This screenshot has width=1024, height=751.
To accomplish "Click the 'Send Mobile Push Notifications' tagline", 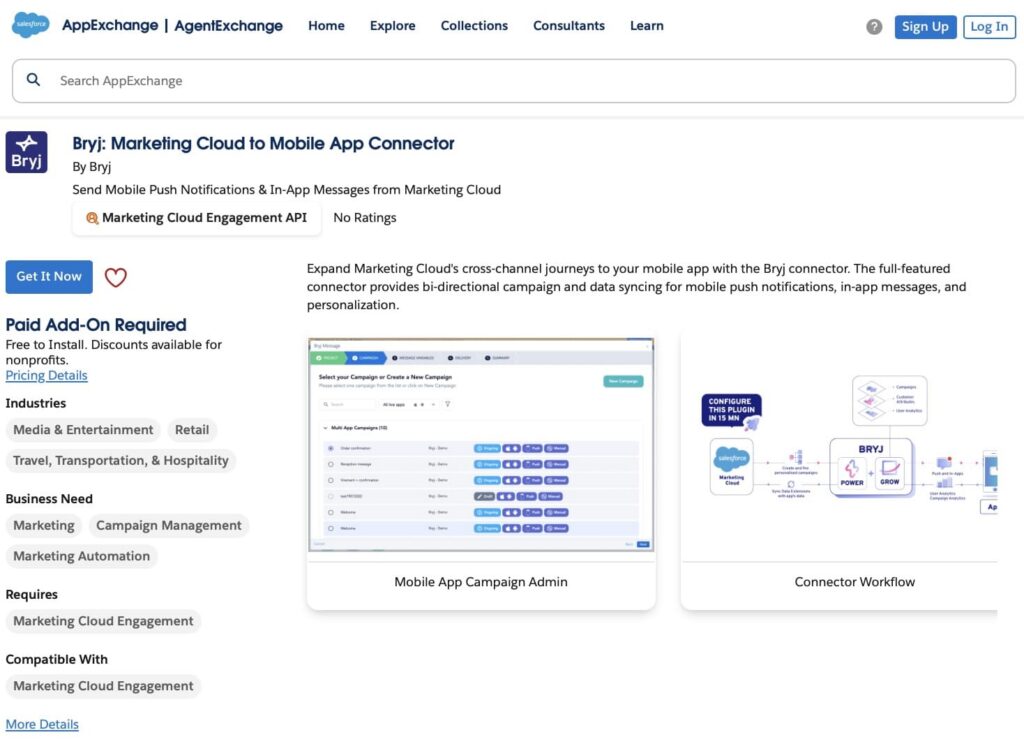I will (x=287, y=190).
